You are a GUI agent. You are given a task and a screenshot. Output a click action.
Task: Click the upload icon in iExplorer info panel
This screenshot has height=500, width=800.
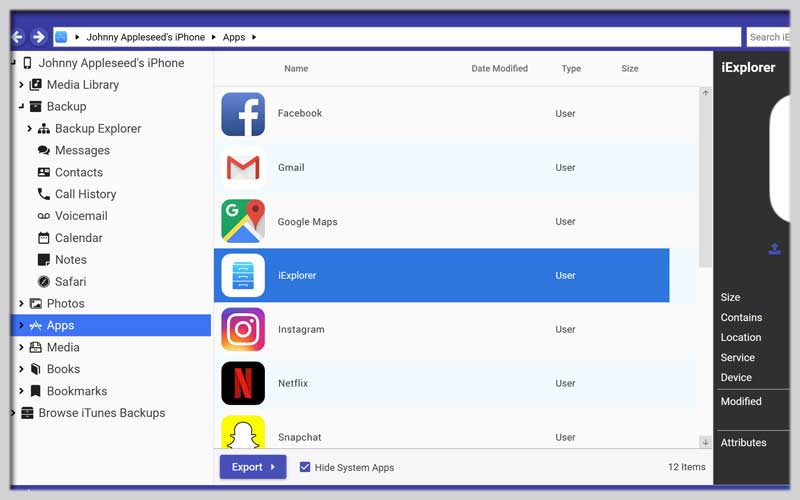(774, 249)
